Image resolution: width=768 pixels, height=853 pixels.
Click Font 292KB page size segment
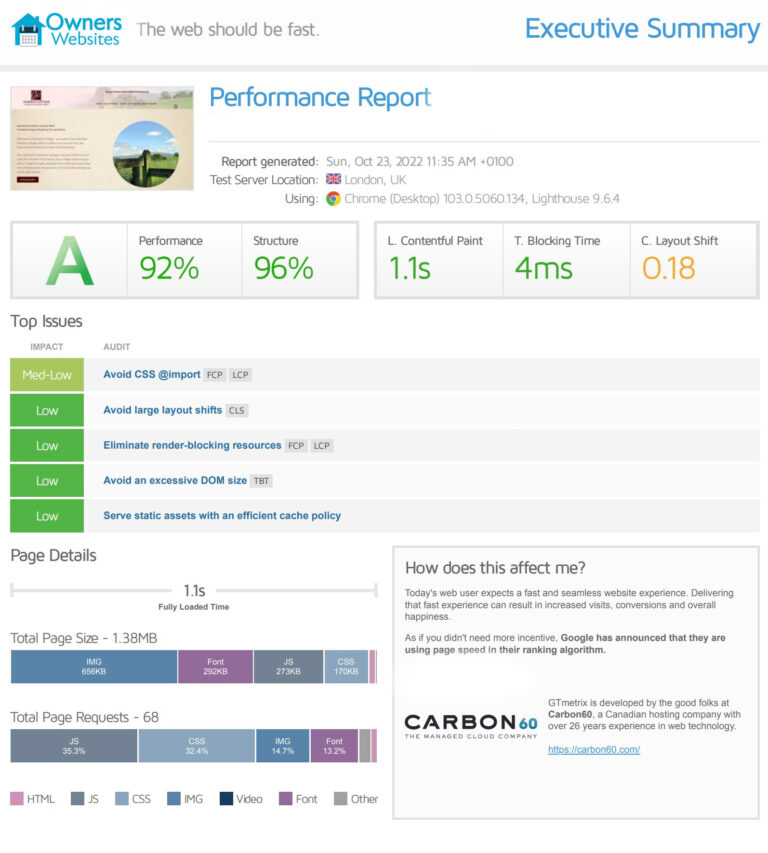pos(215,667)
